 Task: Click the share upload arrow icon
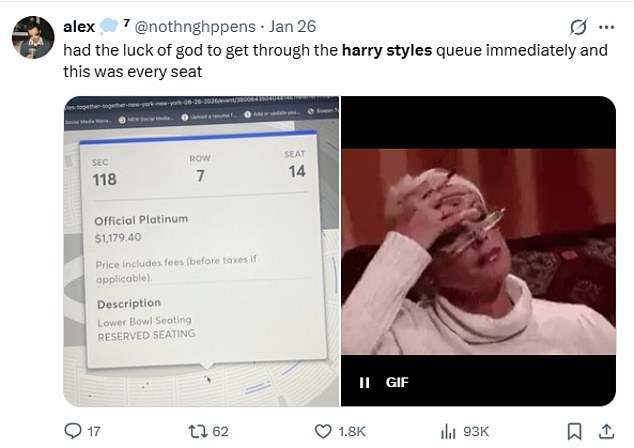click(x=605, y=431)
